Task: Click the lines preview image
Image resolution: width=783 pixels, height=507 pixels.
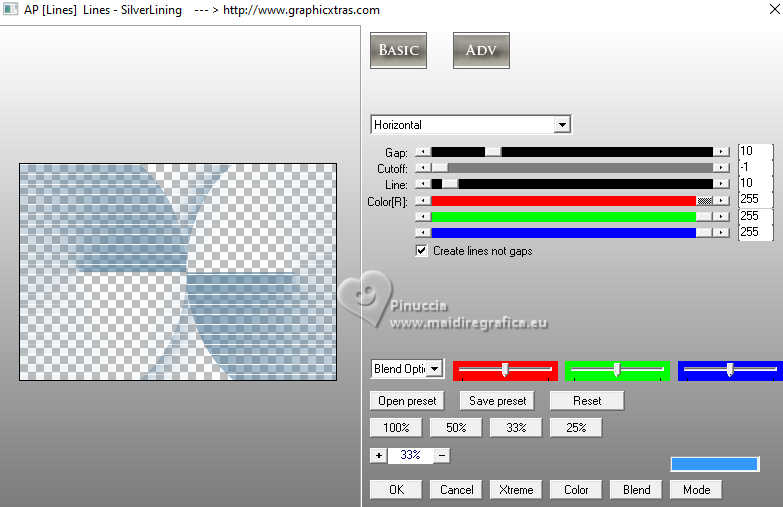Action: click(178, 272)
